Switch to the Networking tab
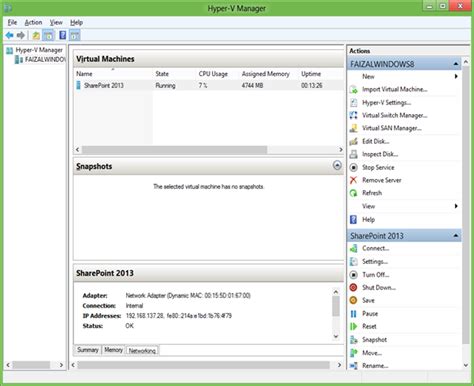Viewport: 474px width, 386px height. point(142,350)
